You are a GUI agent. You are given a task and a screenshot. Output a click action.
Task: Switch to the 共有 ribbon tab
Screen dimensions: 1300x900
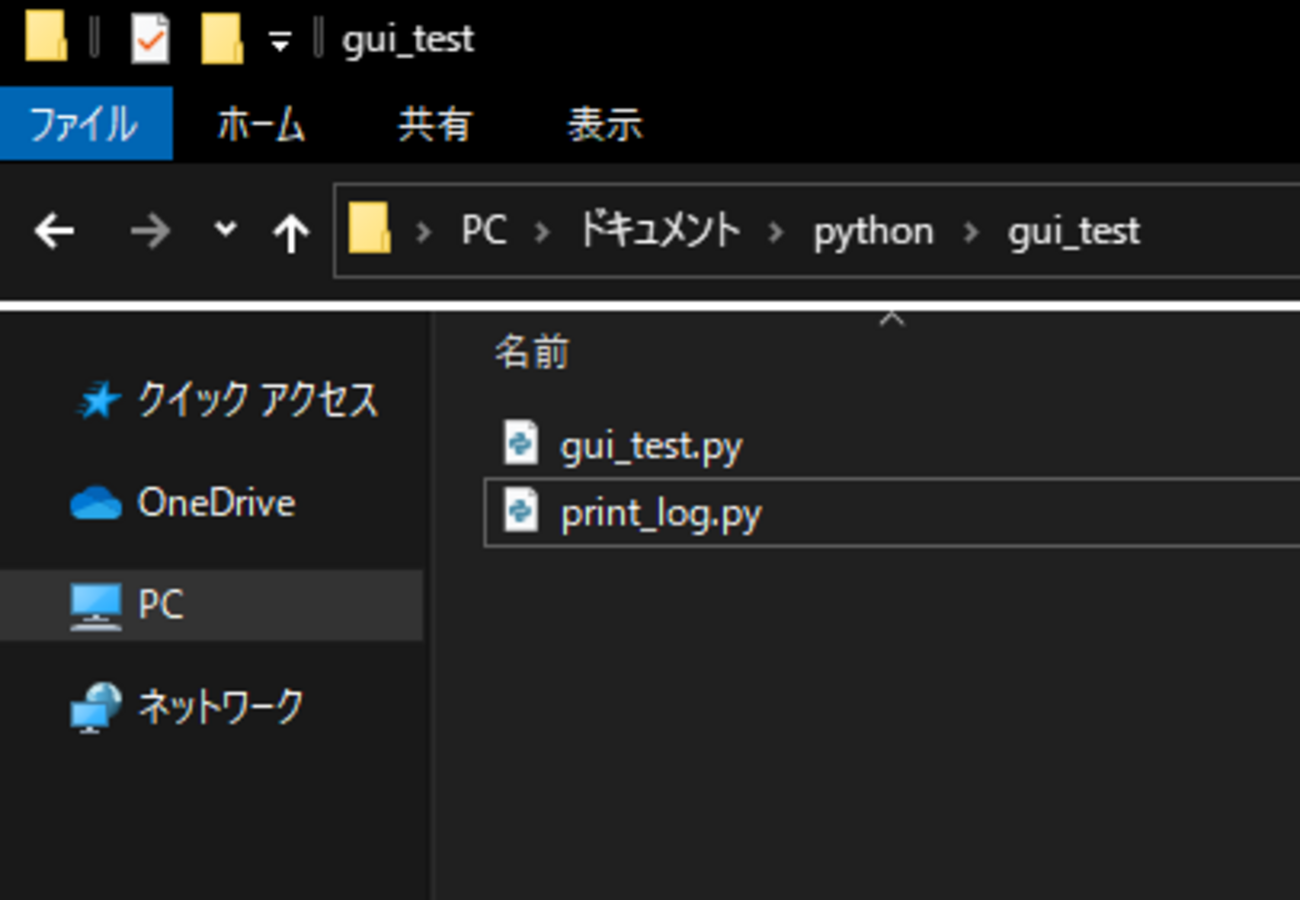(434, 124)
